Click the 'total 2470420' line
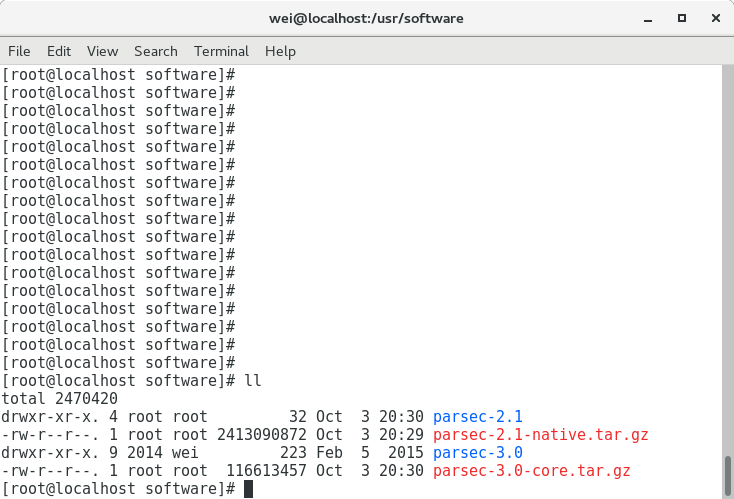Image resolution: width=734 pixels, height=499 pixels. pyautogui.click(x=59, y=398)
